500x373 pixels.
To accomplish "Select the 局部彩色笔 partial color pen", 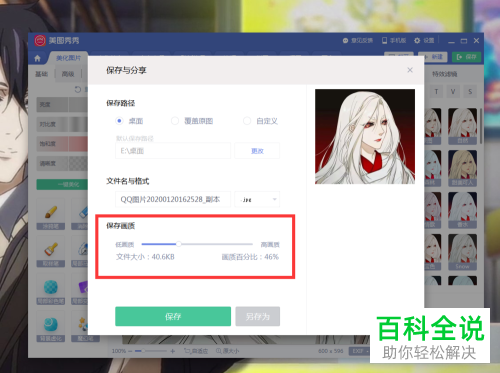I will point(51,289).
